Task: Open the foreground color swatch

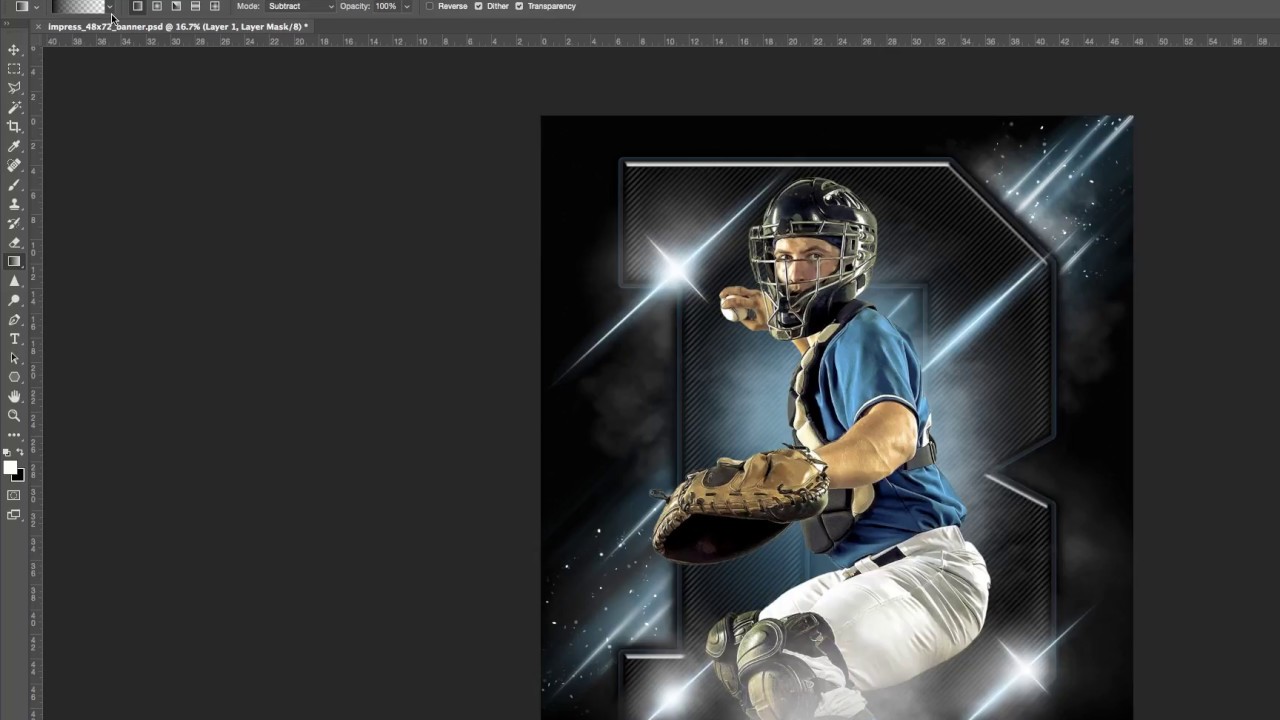Action: click(10, 468)
